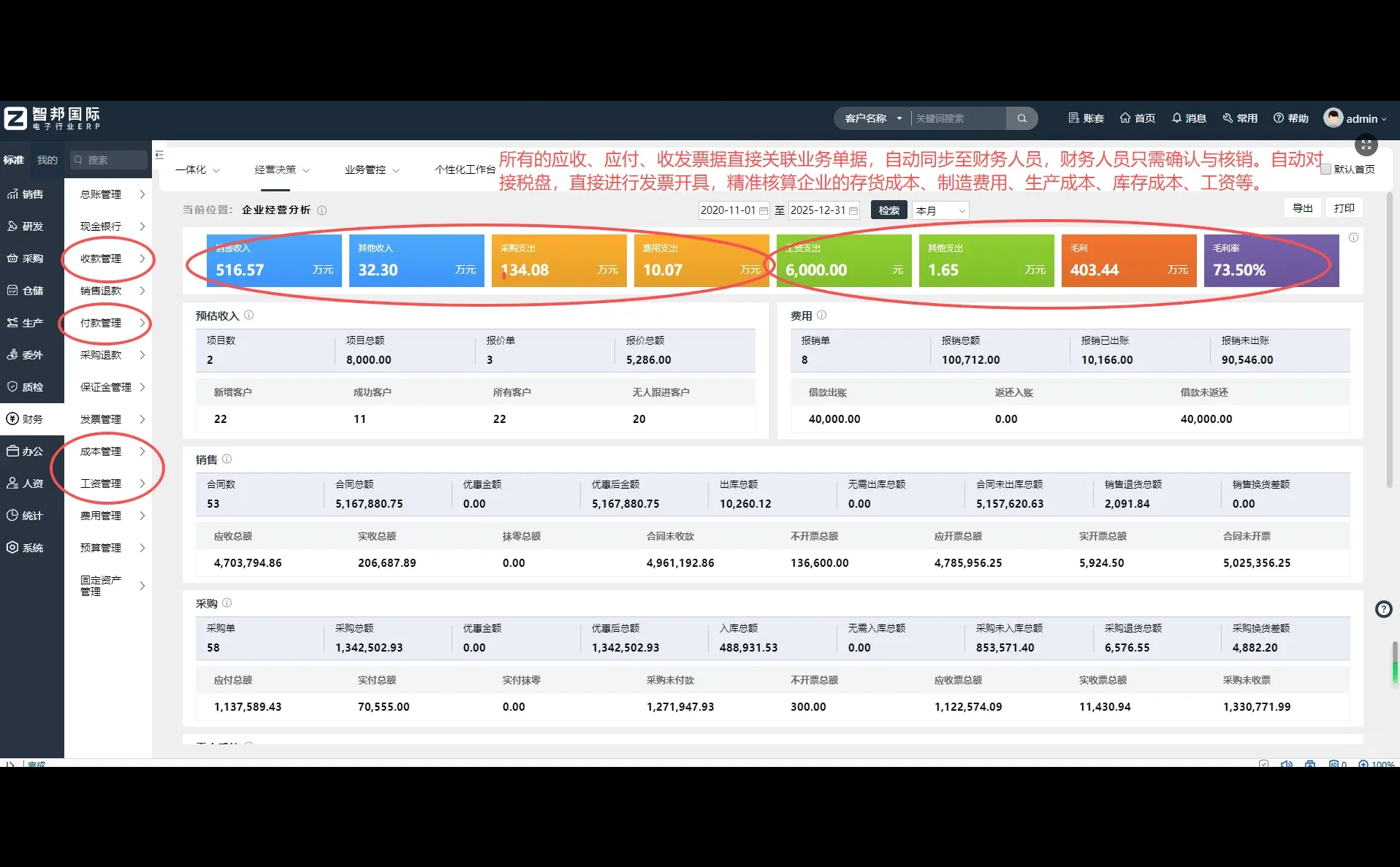Open the 本月 period dropdown
The width and height of the screenshot is (1400, 867).
pyautogui.click(x=940, y=210)
